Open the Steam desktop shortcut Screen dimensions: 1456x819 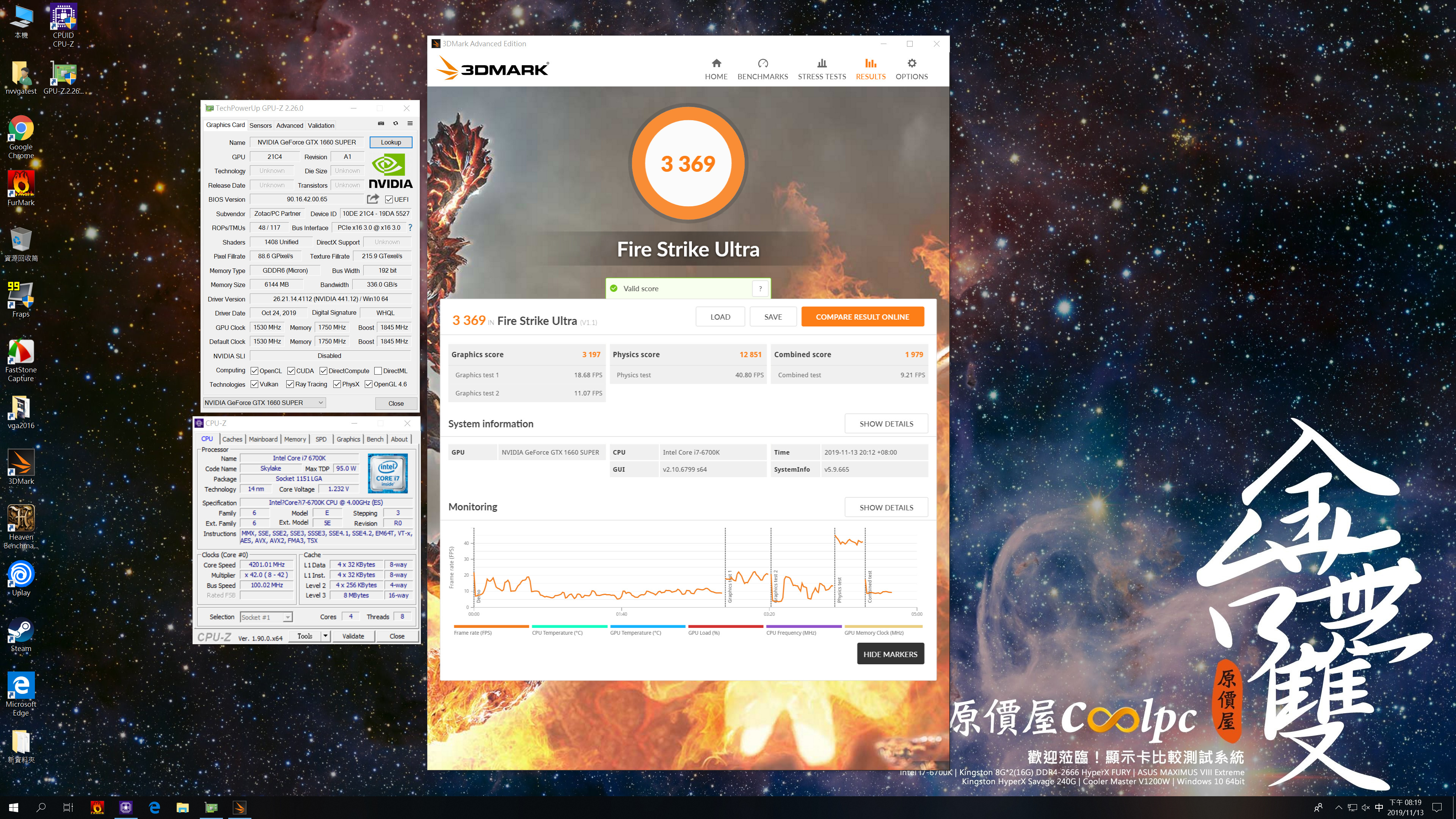click(21, 635)
